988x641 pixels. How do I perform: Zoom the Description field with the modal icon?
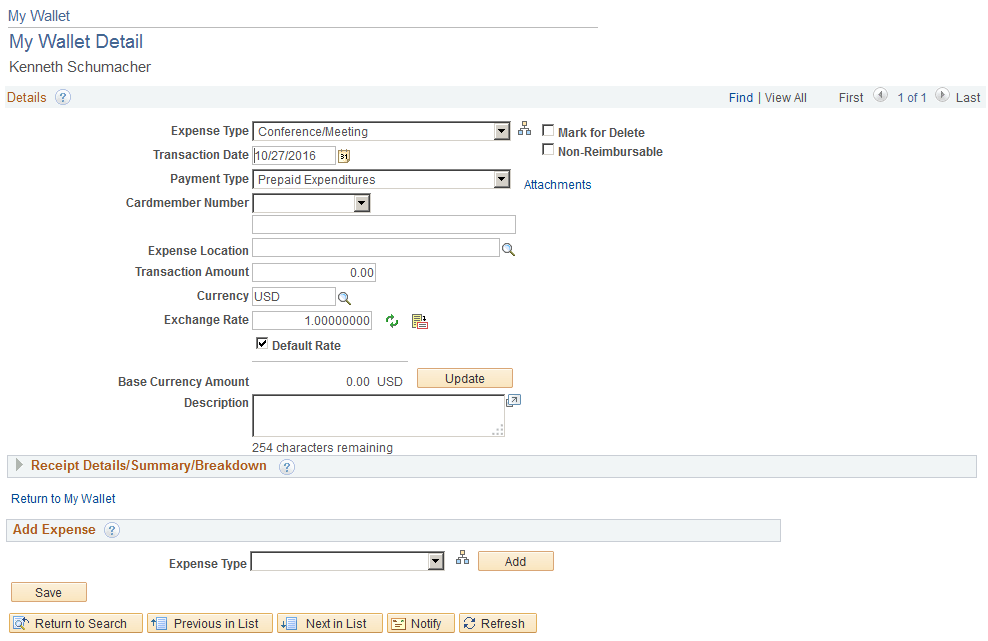(513, 400)
